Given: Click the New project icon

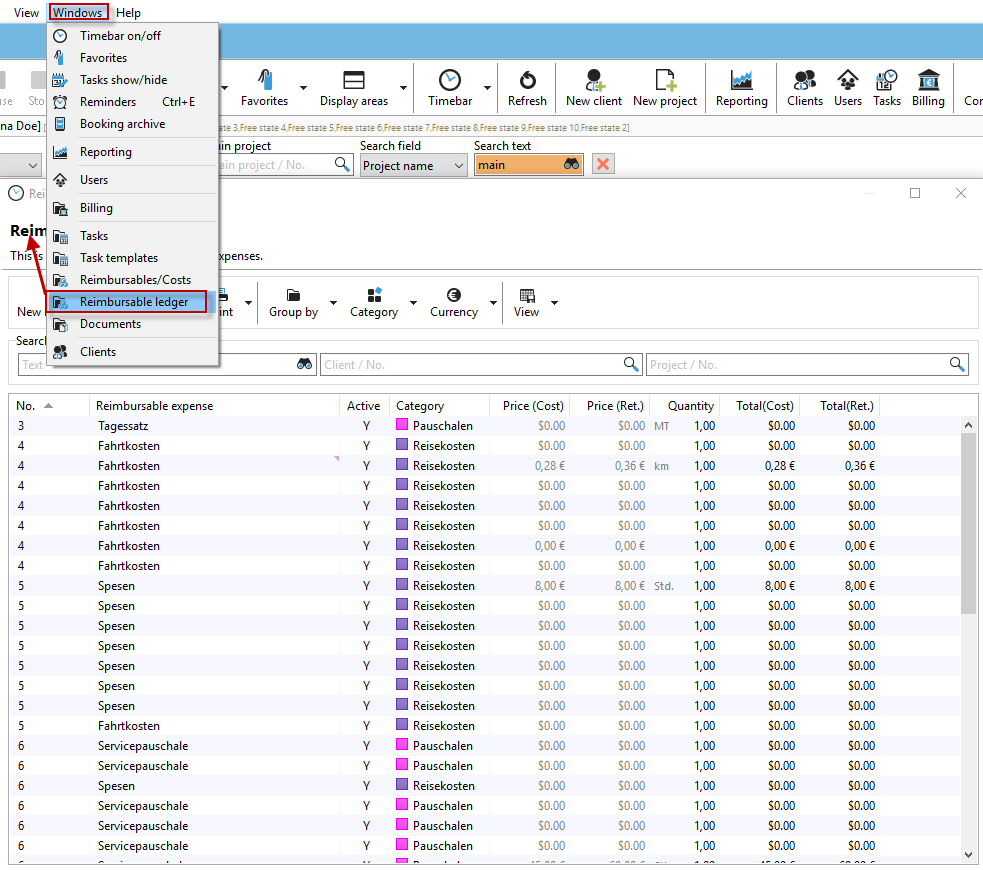Looking at the screenshot, I should coord(665,88).
